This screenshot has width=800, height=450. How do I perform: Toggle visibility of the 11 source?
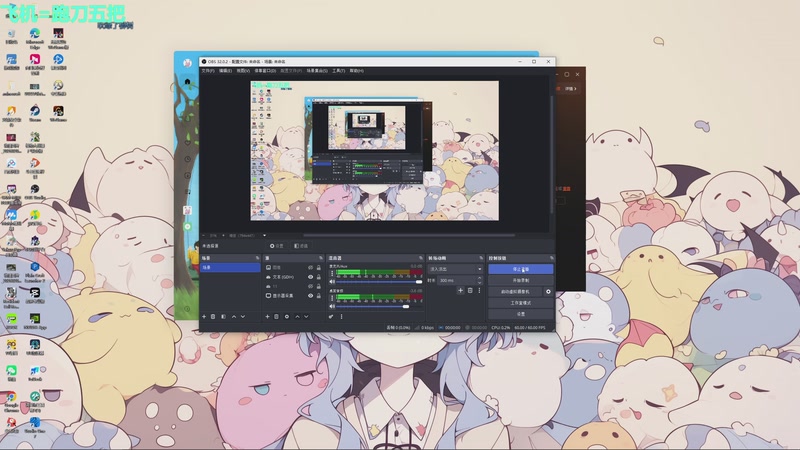[310, 286]
